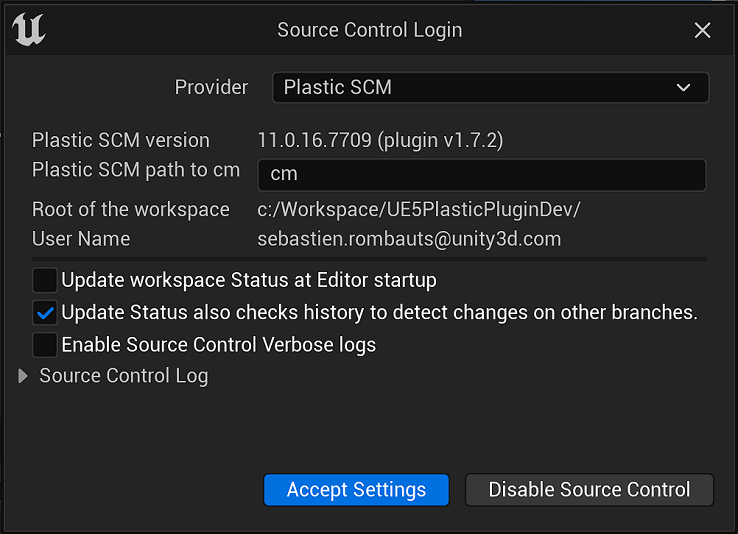Click the Unreal Engine logo icon
Viewport: 738px width, 534px height.
point(29,30)
